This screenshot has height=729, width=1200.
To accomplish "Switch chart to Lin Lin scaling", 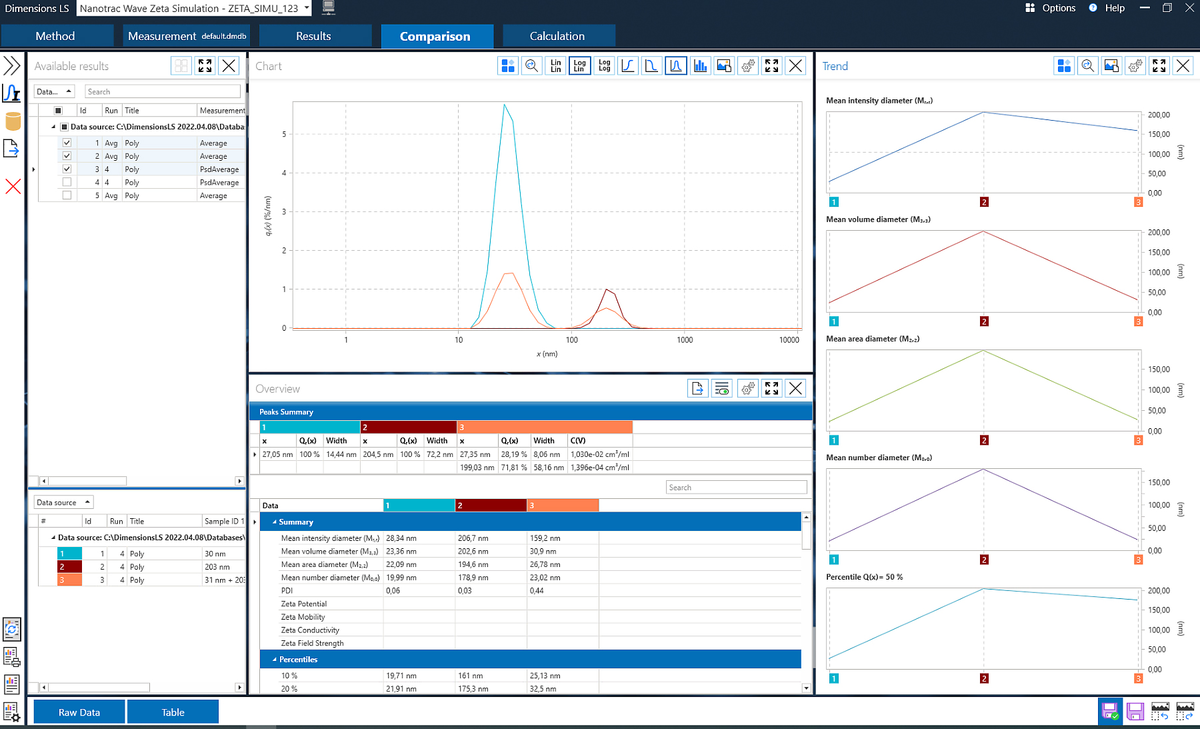I will 555,66.
